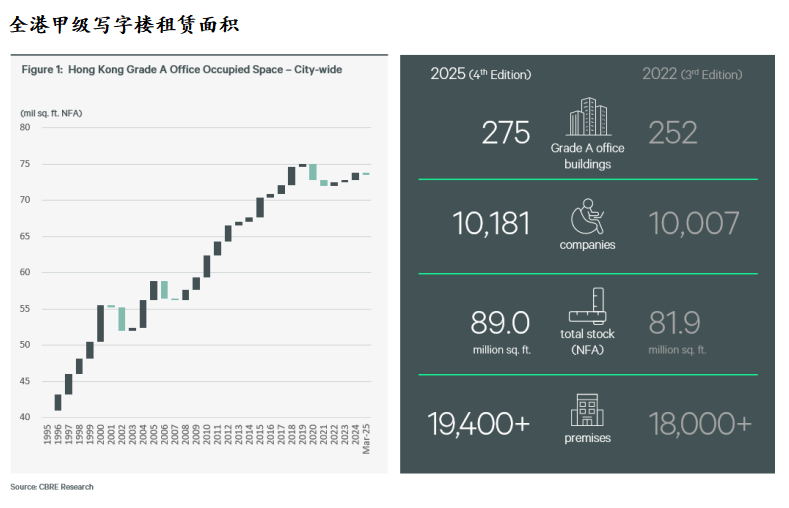
Task: Click the companies person-at-laptop icon
Action: 587,216
